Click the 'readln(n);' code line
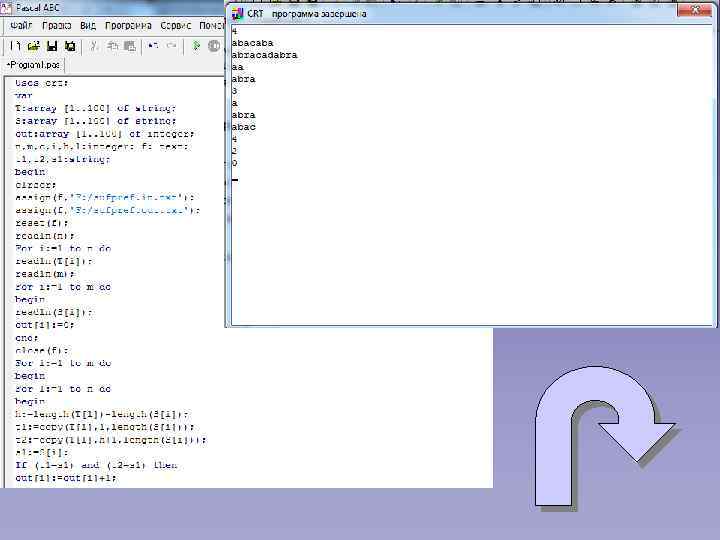This screenshot has width=720, height=540. [45, 236]
